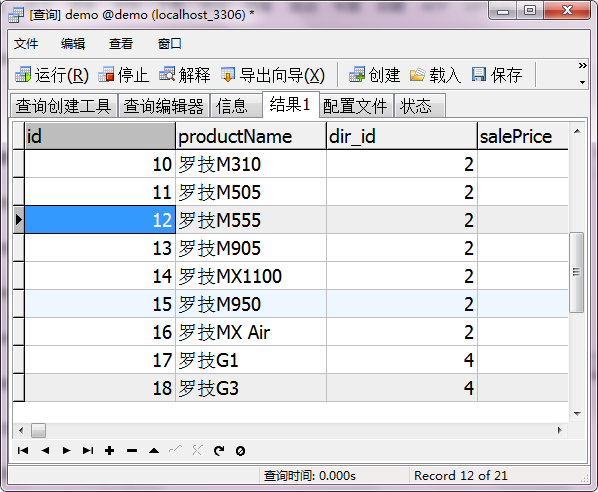Click the id column header
The height and width of the screenshot is (492, 598).
point(100,136)
